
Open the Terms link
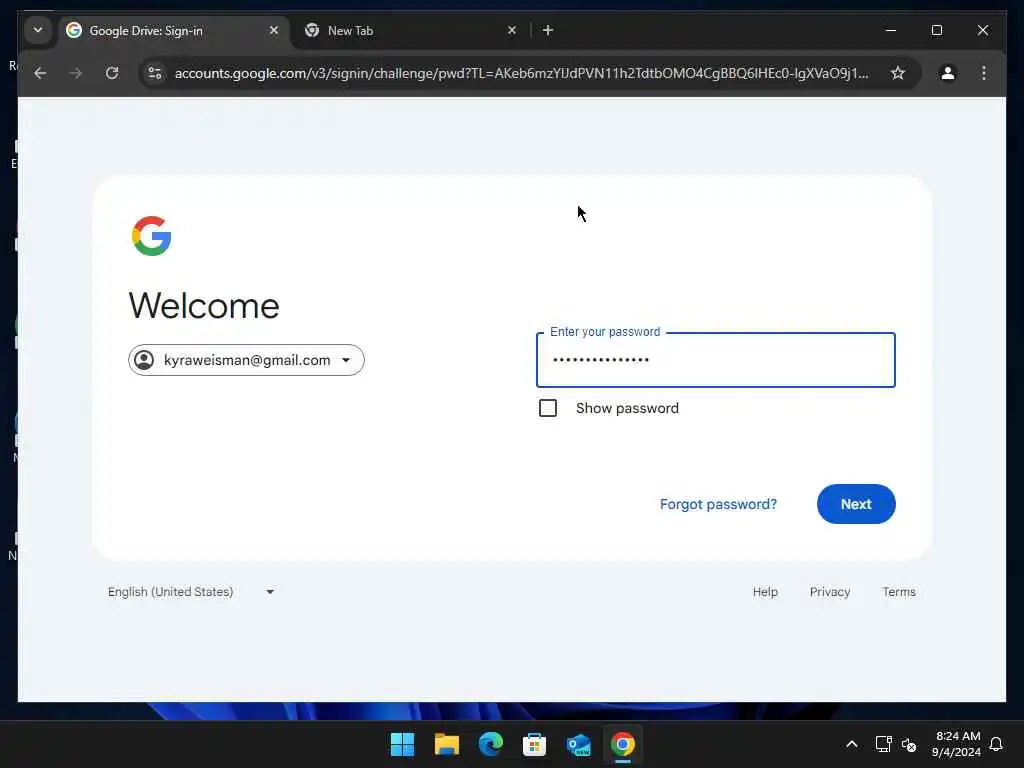tap(899, 592)
